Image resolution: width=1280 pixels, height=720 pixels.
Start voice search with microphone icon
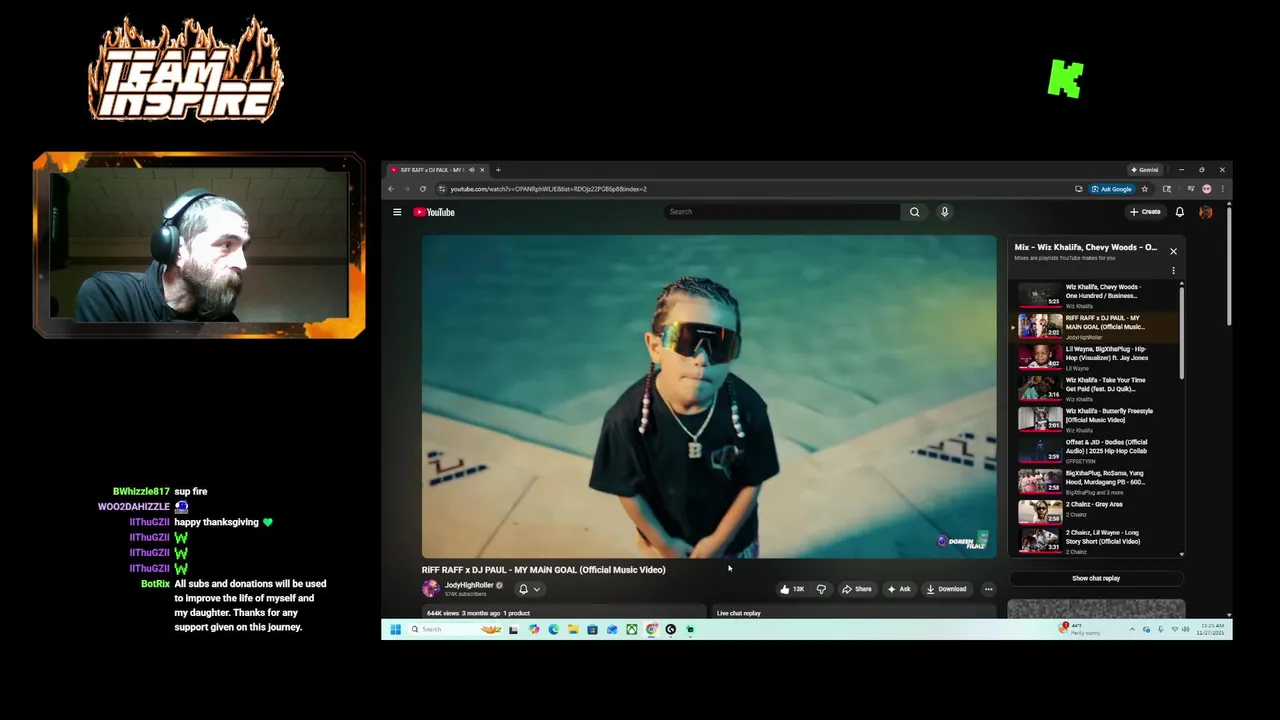pyautogui.click(x=944, y=212)
